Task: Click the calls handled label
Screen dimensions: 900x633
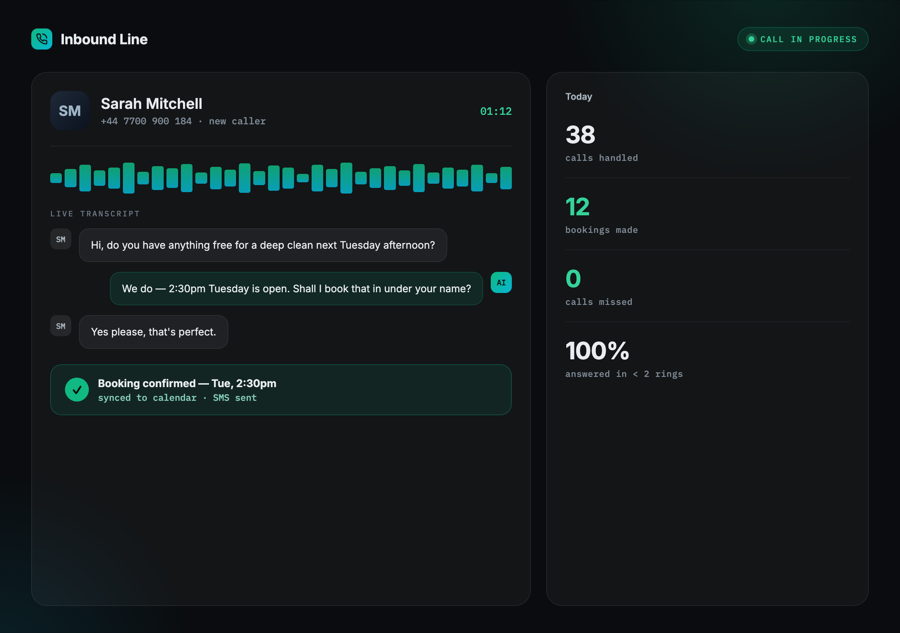Action: point(602,158)
